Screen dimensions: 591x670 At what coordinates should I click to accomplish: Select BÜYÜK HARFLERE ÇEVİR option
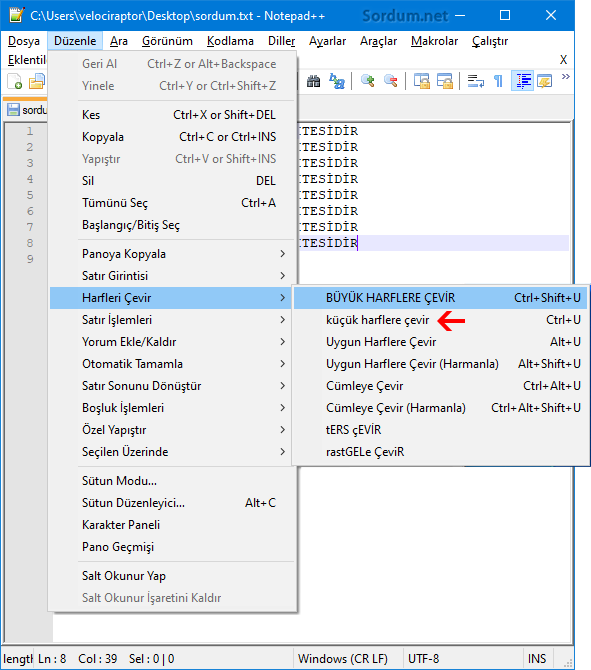coord(441,298)
